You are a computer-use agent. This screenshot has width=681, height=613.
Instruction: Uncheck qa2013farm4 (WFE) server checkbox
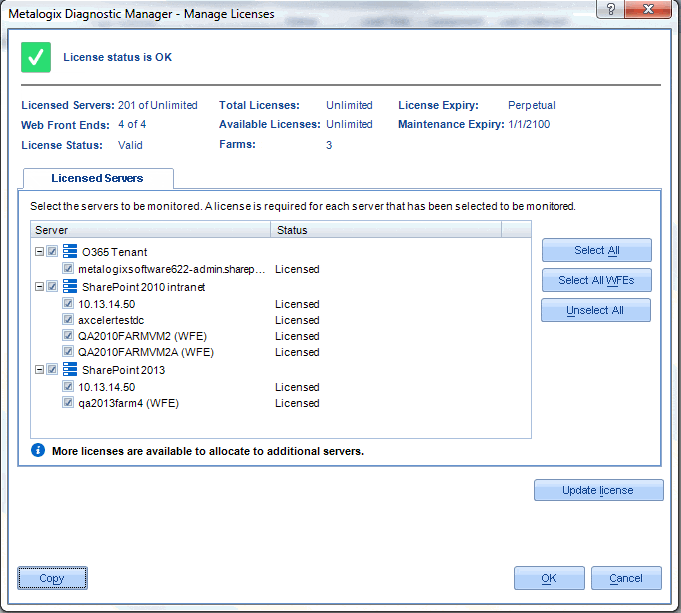(68, 402)
